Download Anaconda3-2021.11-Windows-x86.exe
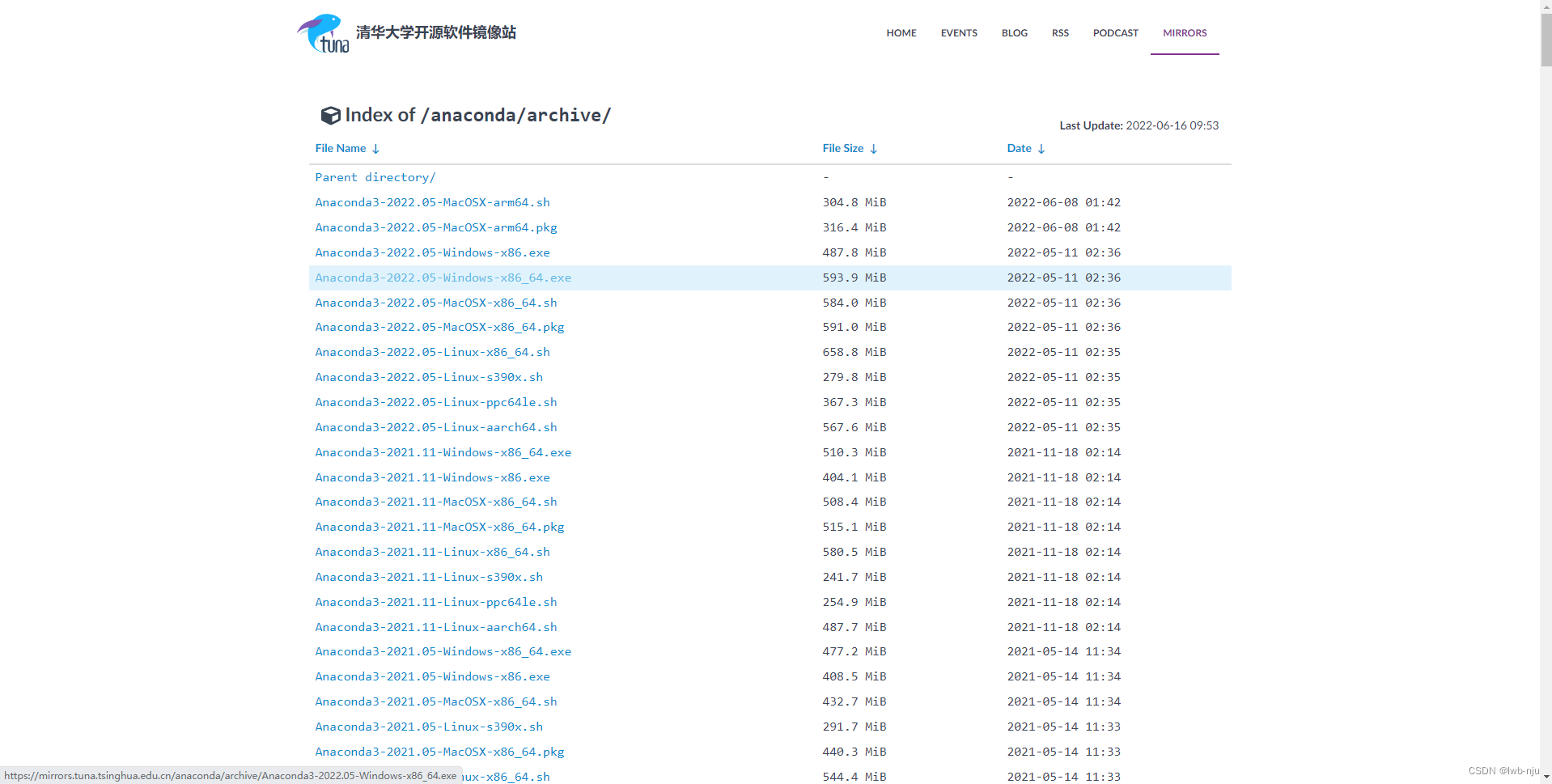1552x784 pixels. pyautogui.click(x=432, y=477)
